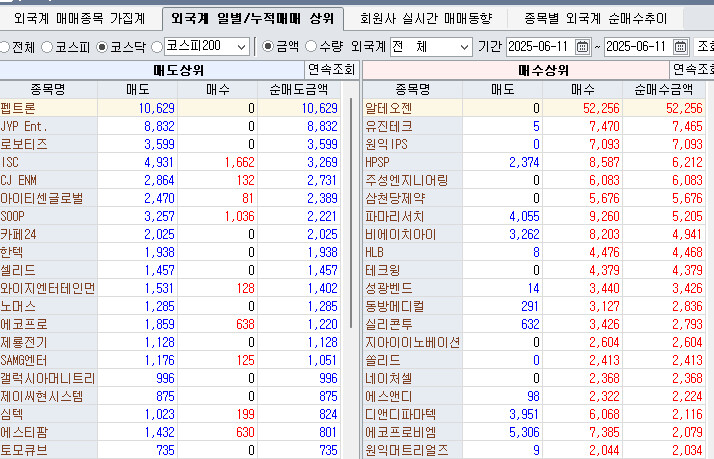
Task: Switch to 외국계 일별/누적매매 상위 tab
Action: [253, 19]
